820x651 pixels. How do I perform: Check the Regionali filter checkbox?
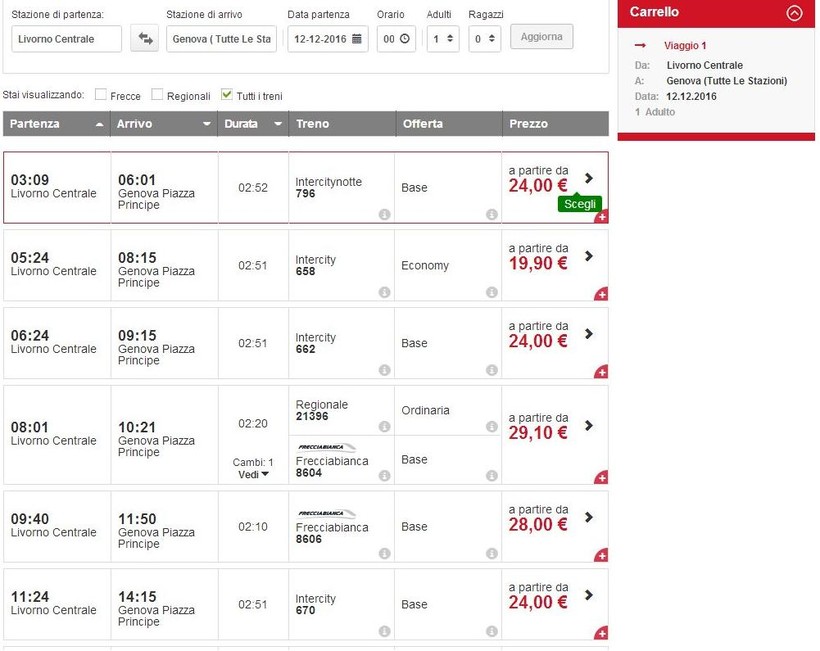(158, 95)
